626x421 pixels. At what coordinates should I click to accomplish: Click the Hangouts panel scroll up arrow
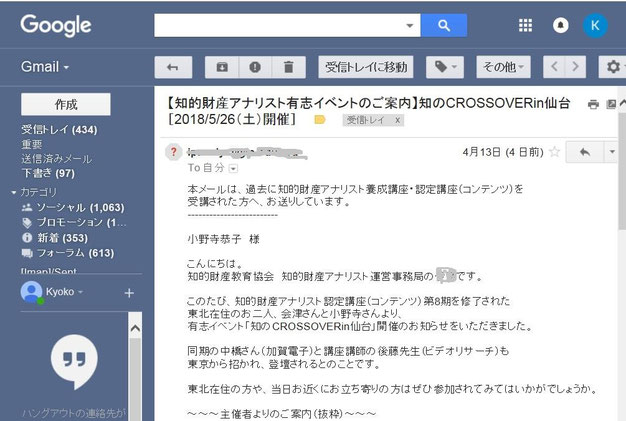click(x=135, y=328)
